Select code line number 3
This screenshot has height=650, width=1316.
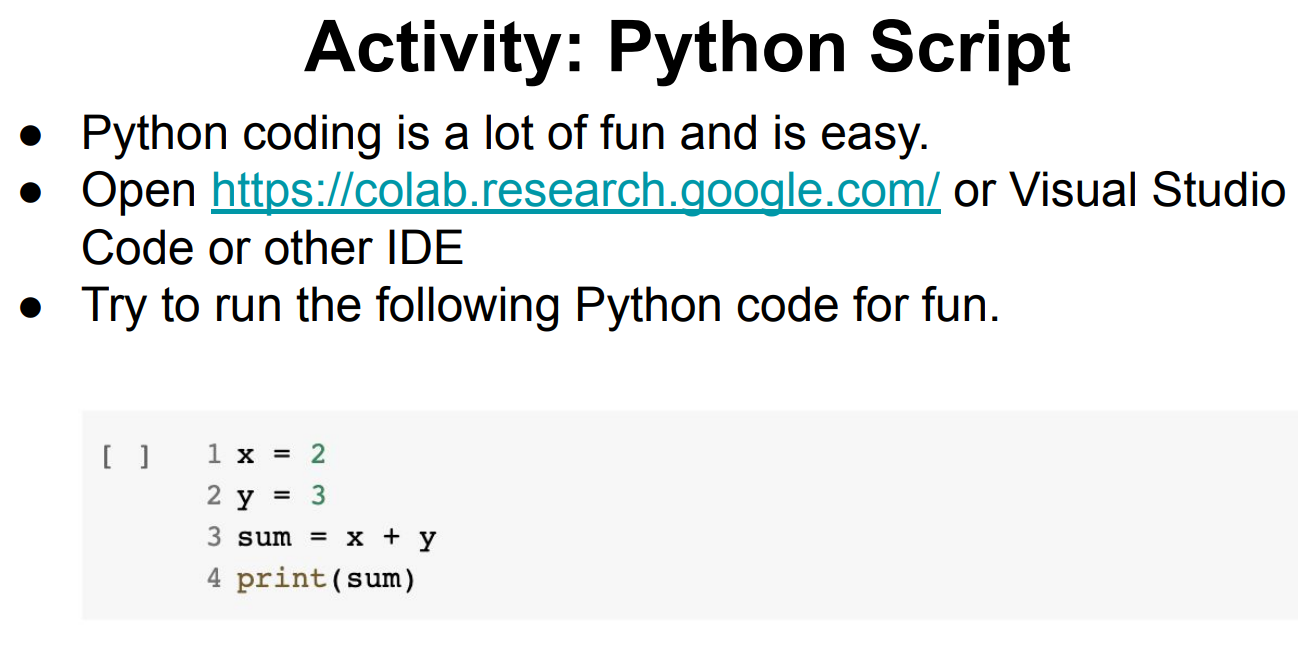click(214, 537)
